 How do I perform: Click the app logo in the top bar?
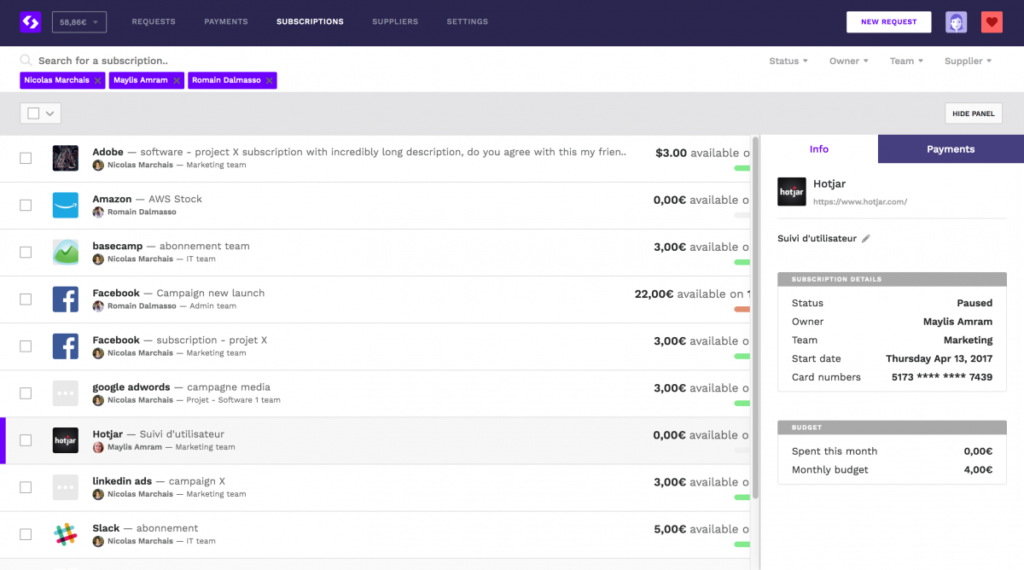[x=30, y=22]
